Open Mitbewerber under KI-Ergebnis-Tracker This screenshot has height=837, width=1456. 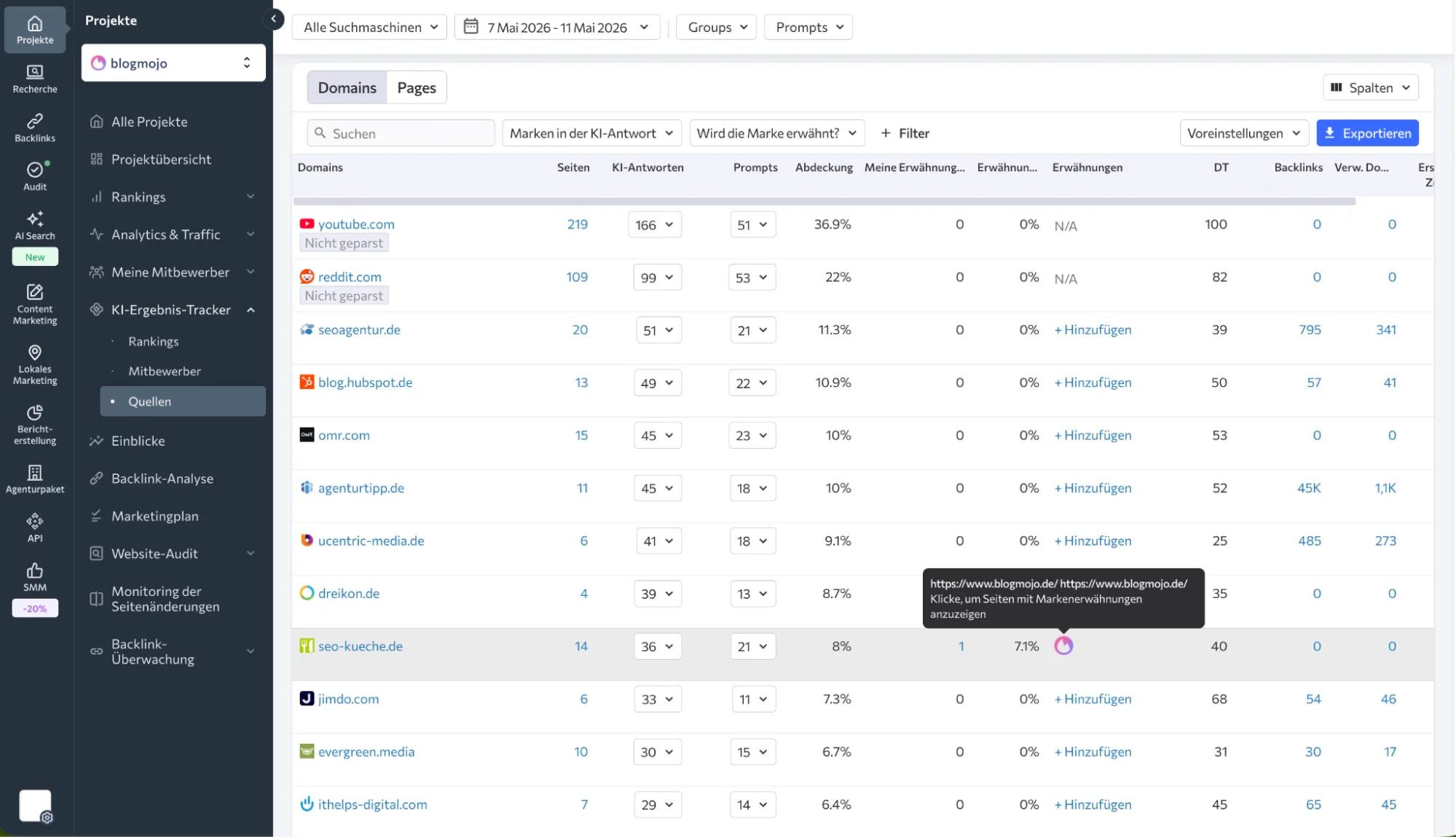click(x=165, y=372)
